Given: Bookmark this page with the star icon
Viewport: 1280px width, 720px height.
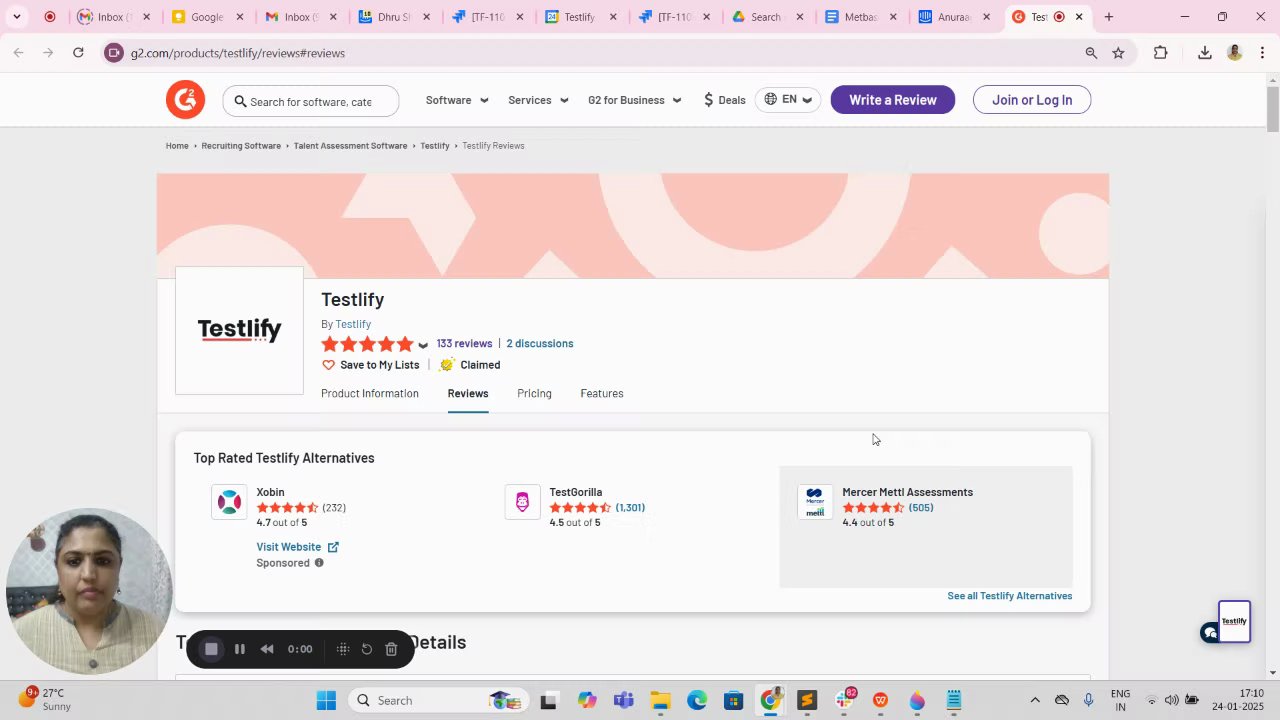Looking at the screenshot, I should coord(1118,53).
